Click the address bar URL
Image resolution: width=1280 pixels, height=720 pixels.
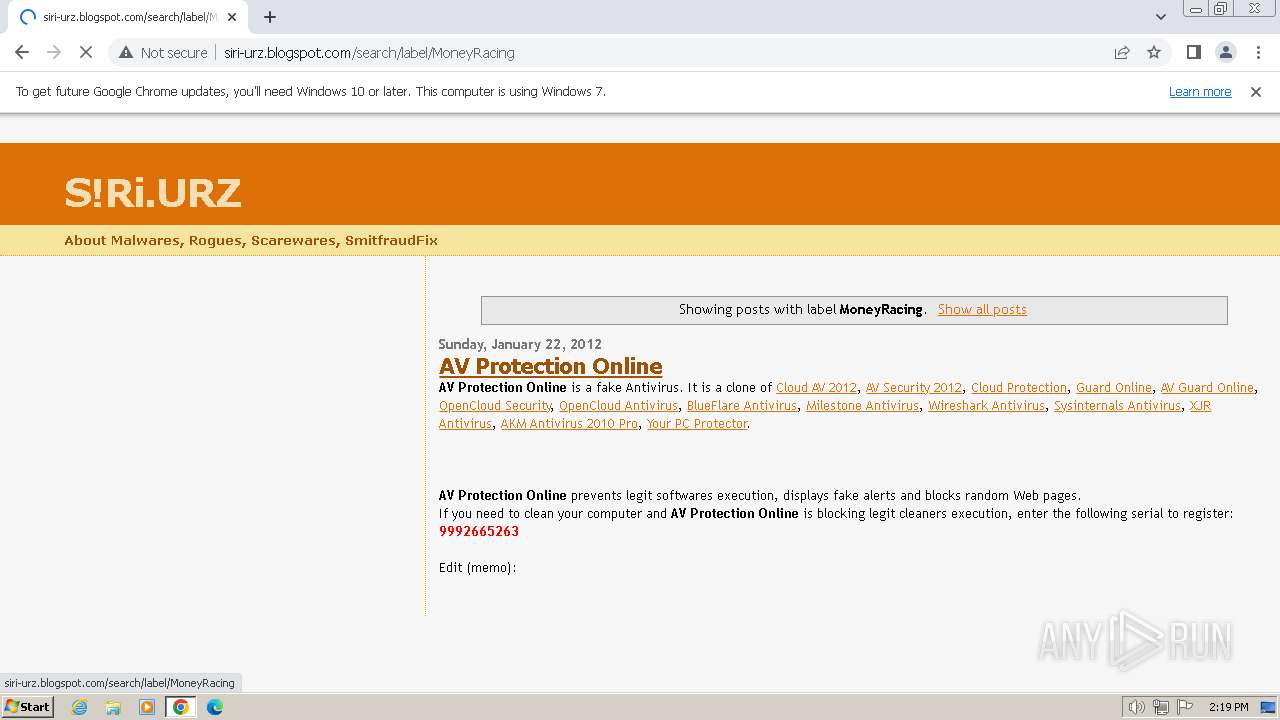click(x=369, y=52)
